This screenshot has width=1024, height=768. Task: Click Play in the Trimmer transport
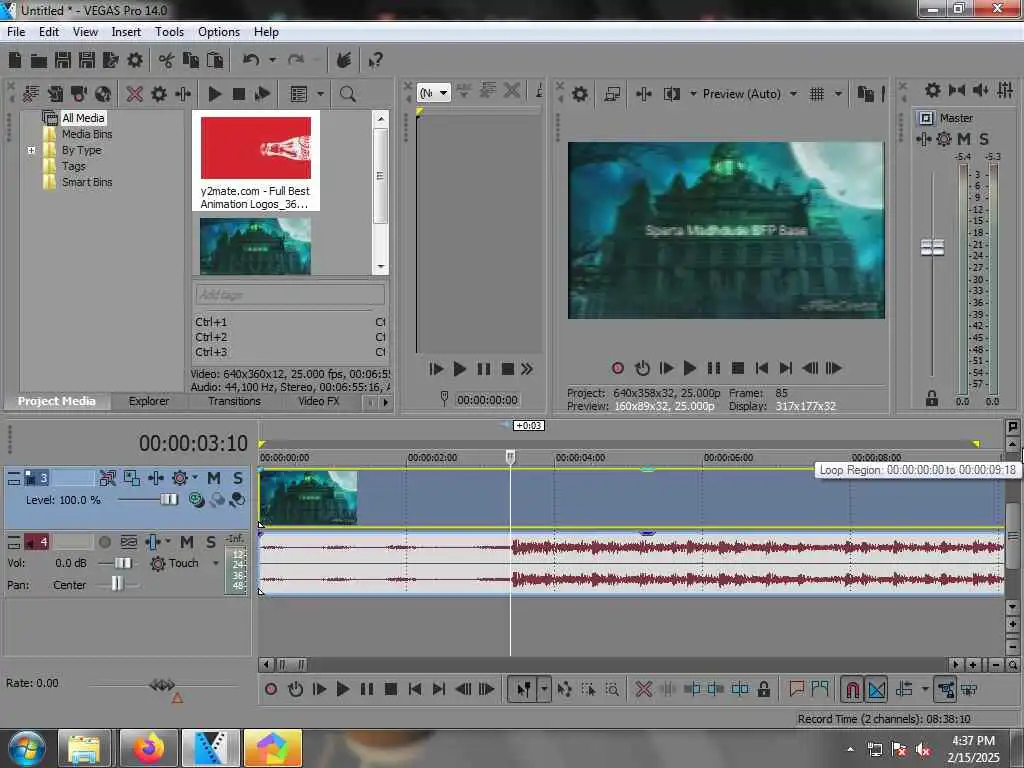click(459, 370)
